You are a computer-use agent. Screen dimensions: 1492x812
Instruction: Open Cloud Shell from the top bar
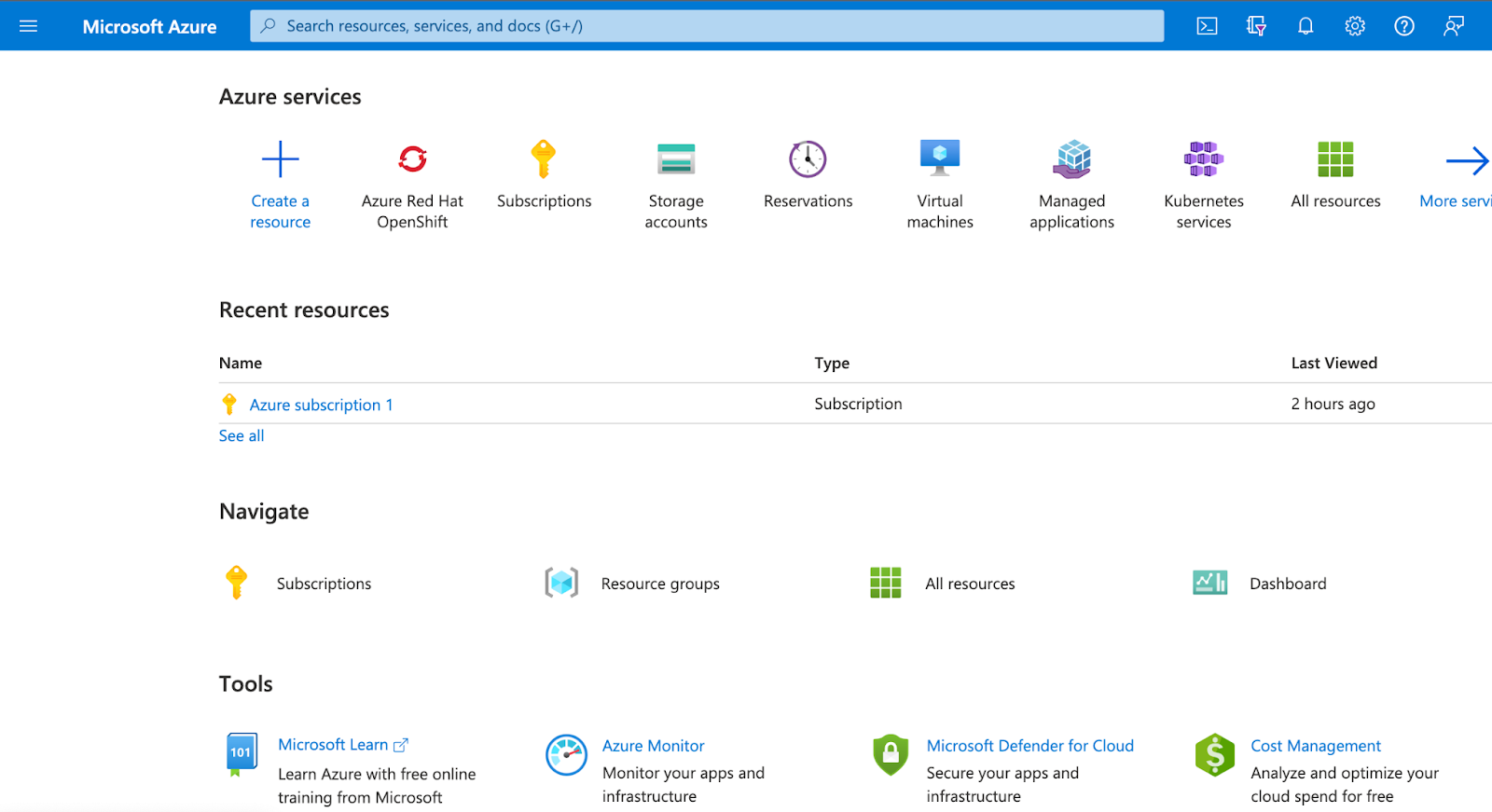1207,26
